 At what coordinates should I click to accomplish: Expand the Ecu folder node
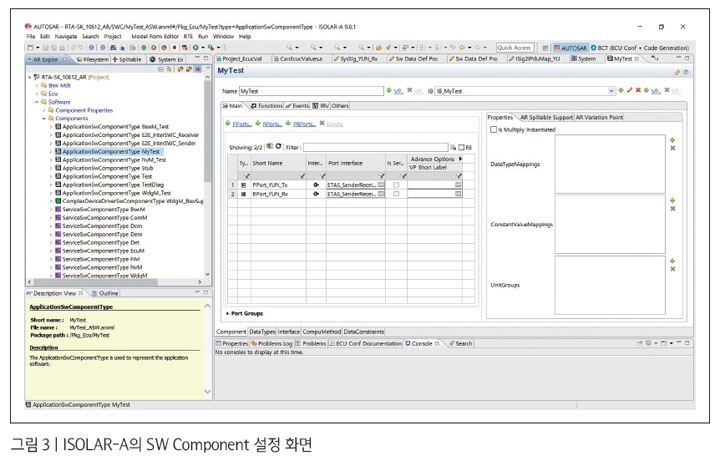click(38, 94)
